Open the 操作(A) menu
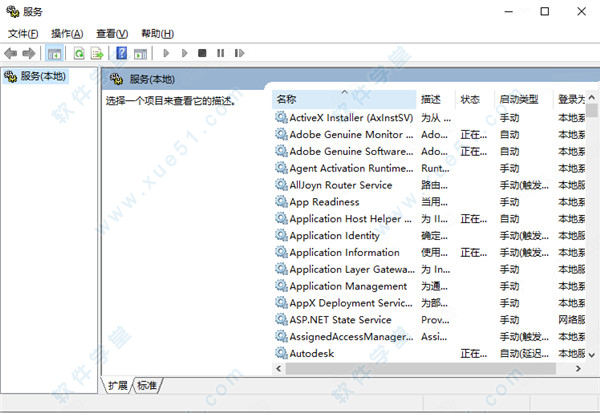 click(x=67, y=34)
